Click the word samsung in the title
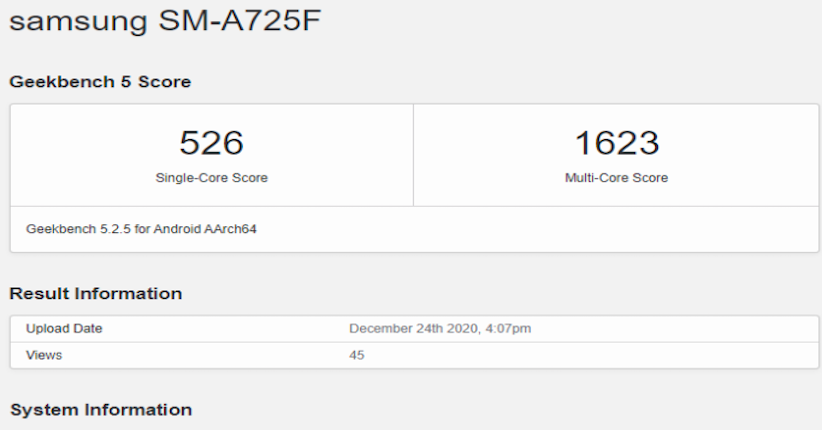The image size is (822, 430). 78,22
